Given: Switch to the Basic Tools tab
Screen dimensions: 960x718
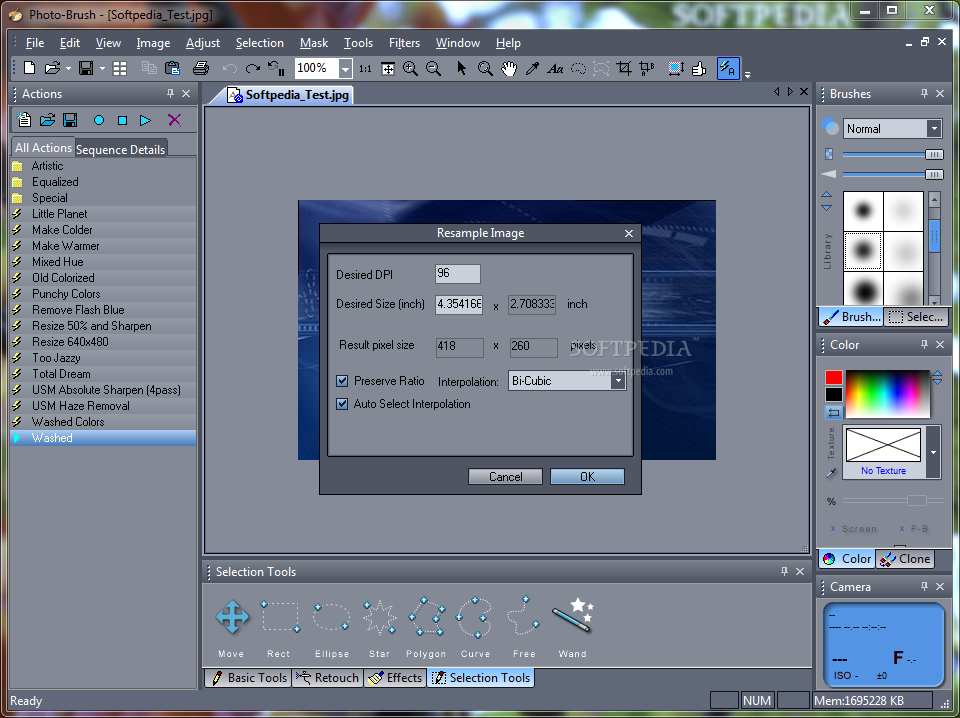Looking at the screenshot, I should 248,678.
